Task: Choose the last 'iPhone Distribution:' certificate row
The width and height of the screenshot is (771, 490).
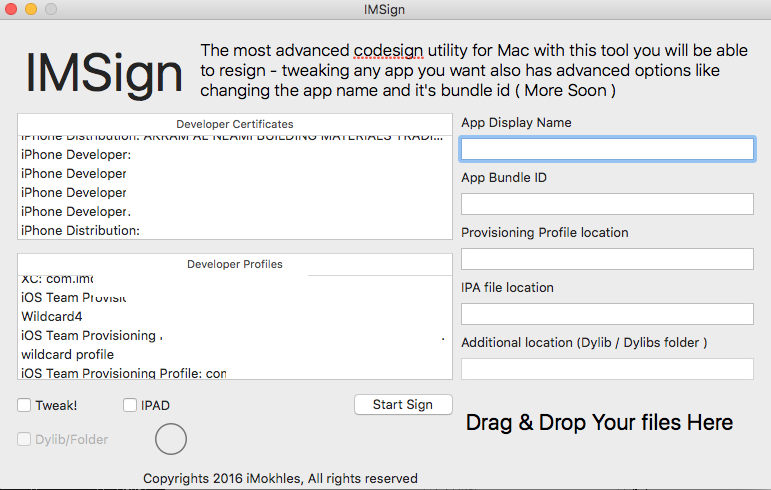Action: (235, 231)
